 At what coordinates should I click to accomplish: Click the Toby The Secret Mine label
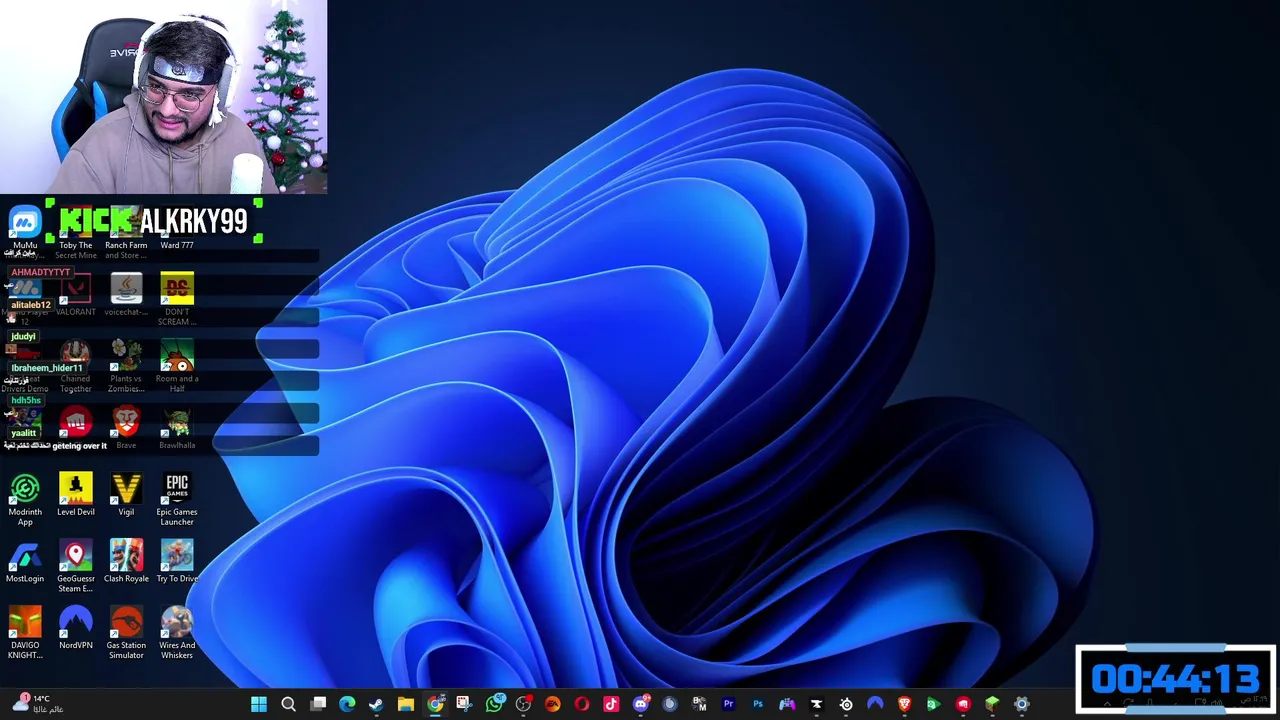pos(75,250)
